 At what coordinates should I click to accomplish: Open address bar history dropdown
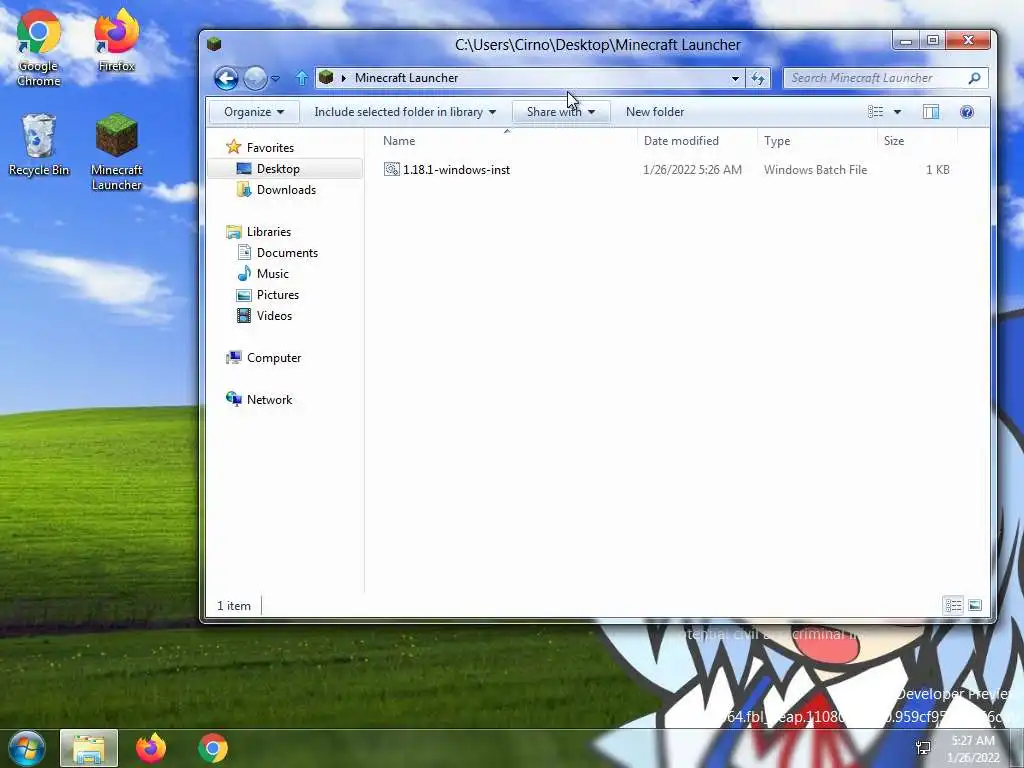click(x=735, y=78)
